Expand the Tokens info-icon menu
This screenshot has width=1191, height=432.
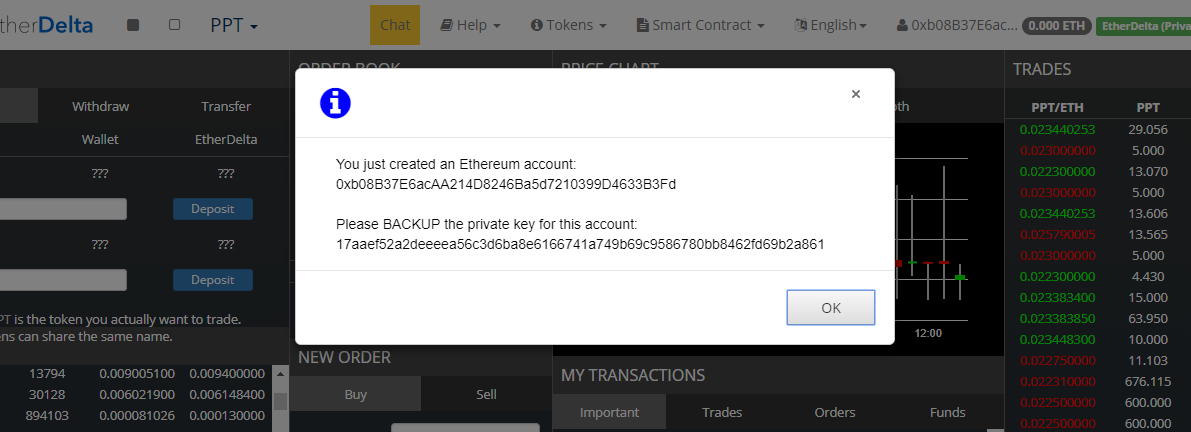[x=568, y=25]
